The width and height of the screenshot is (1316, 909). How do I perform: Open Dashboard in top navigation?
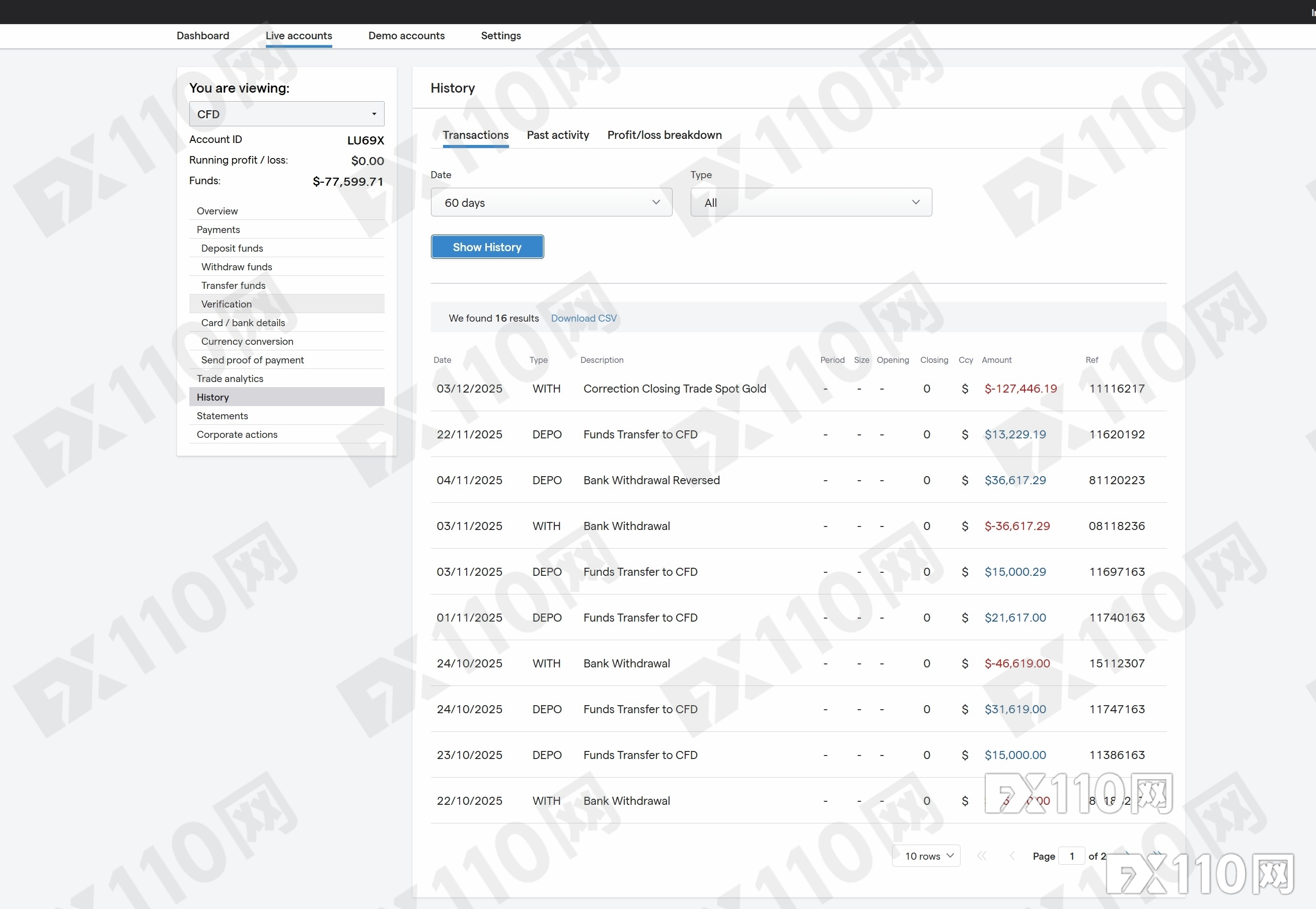click(x=203, y=35)
